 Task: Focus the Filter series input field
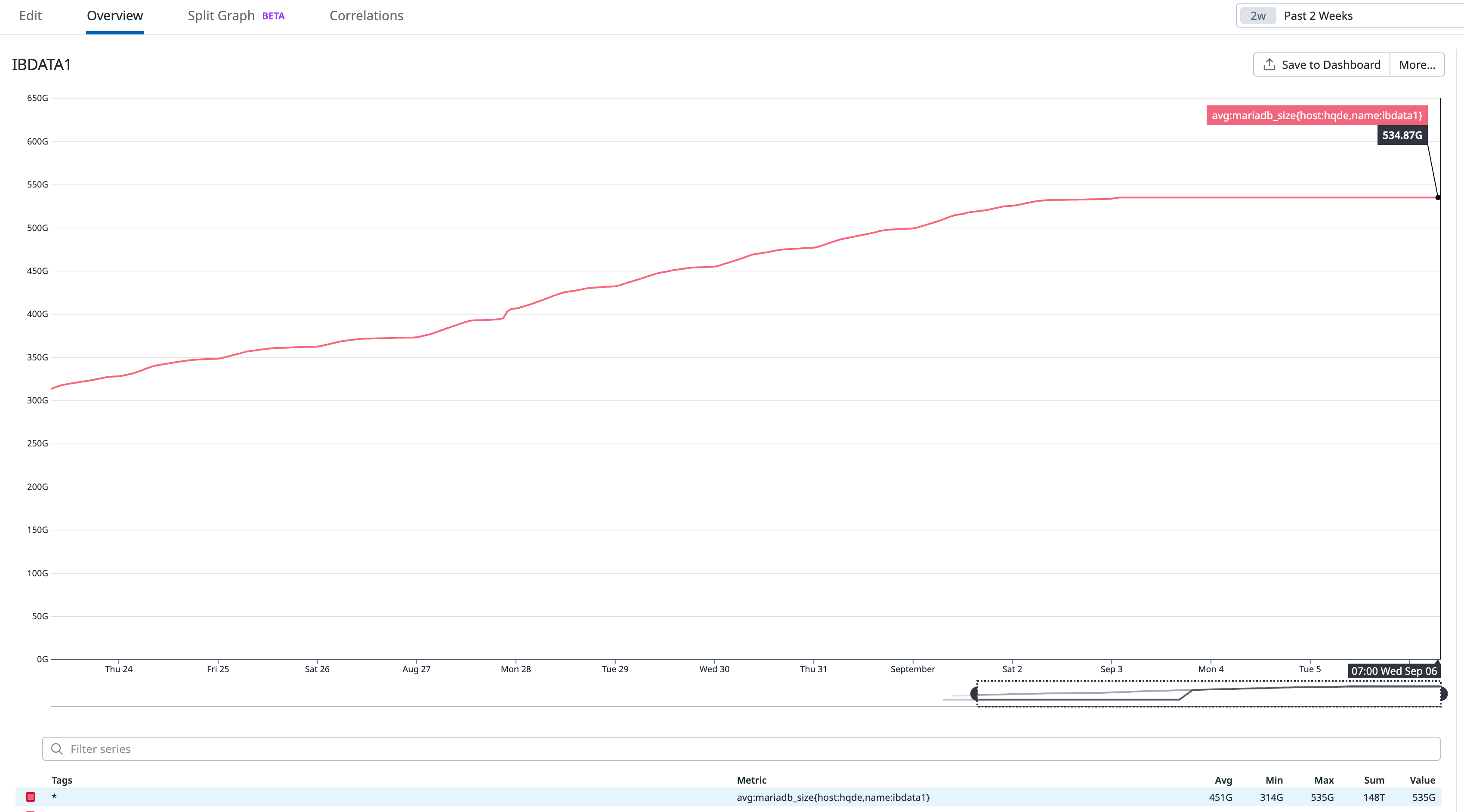tap(739, 749)
